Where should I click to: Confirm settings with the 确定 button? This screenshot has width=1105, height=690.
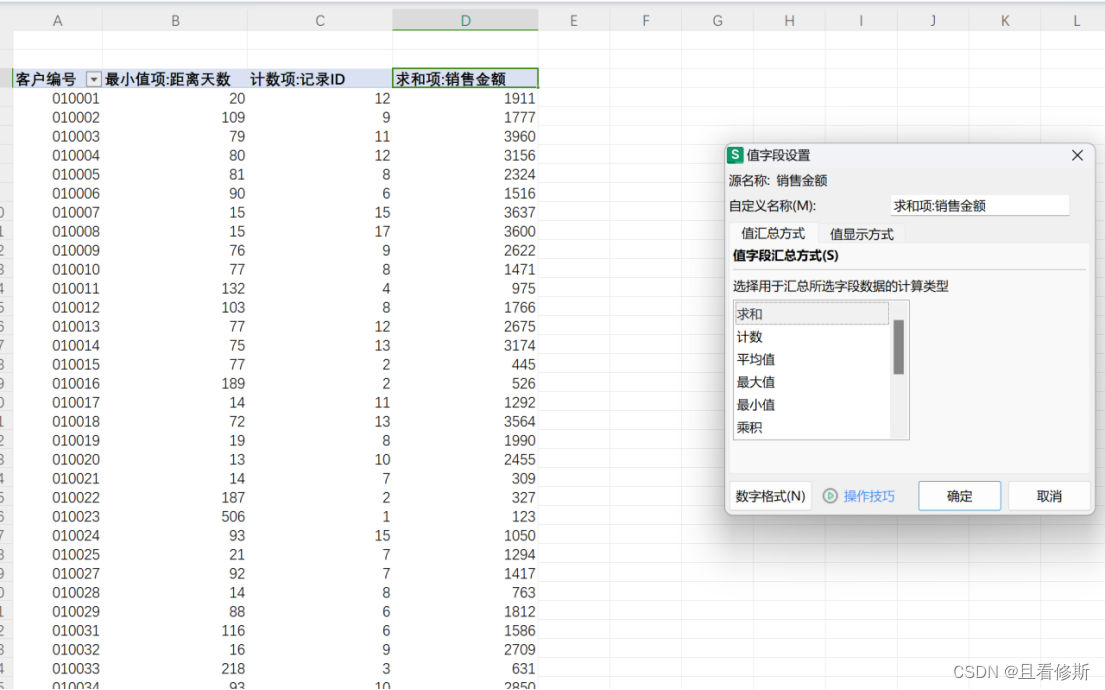point(959,495)
